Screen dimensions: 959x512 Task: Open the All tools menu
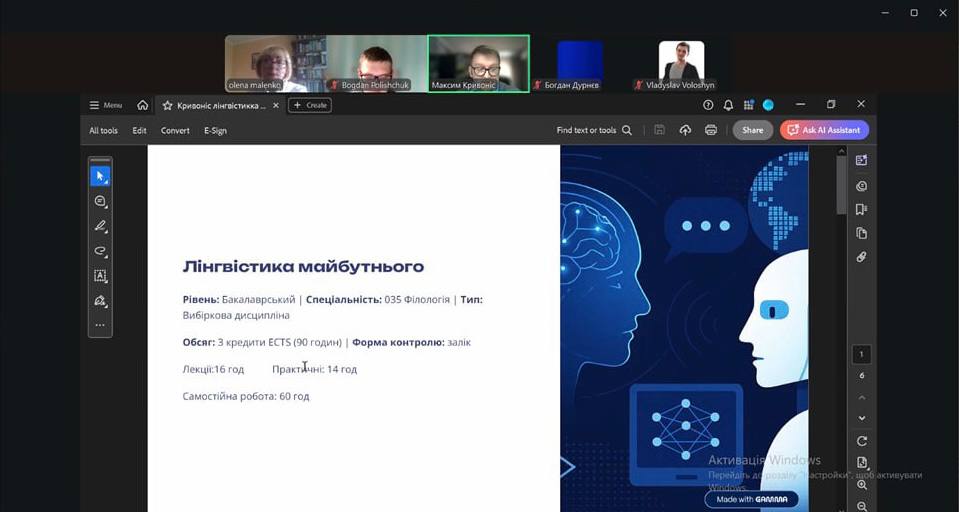(103, 130)
